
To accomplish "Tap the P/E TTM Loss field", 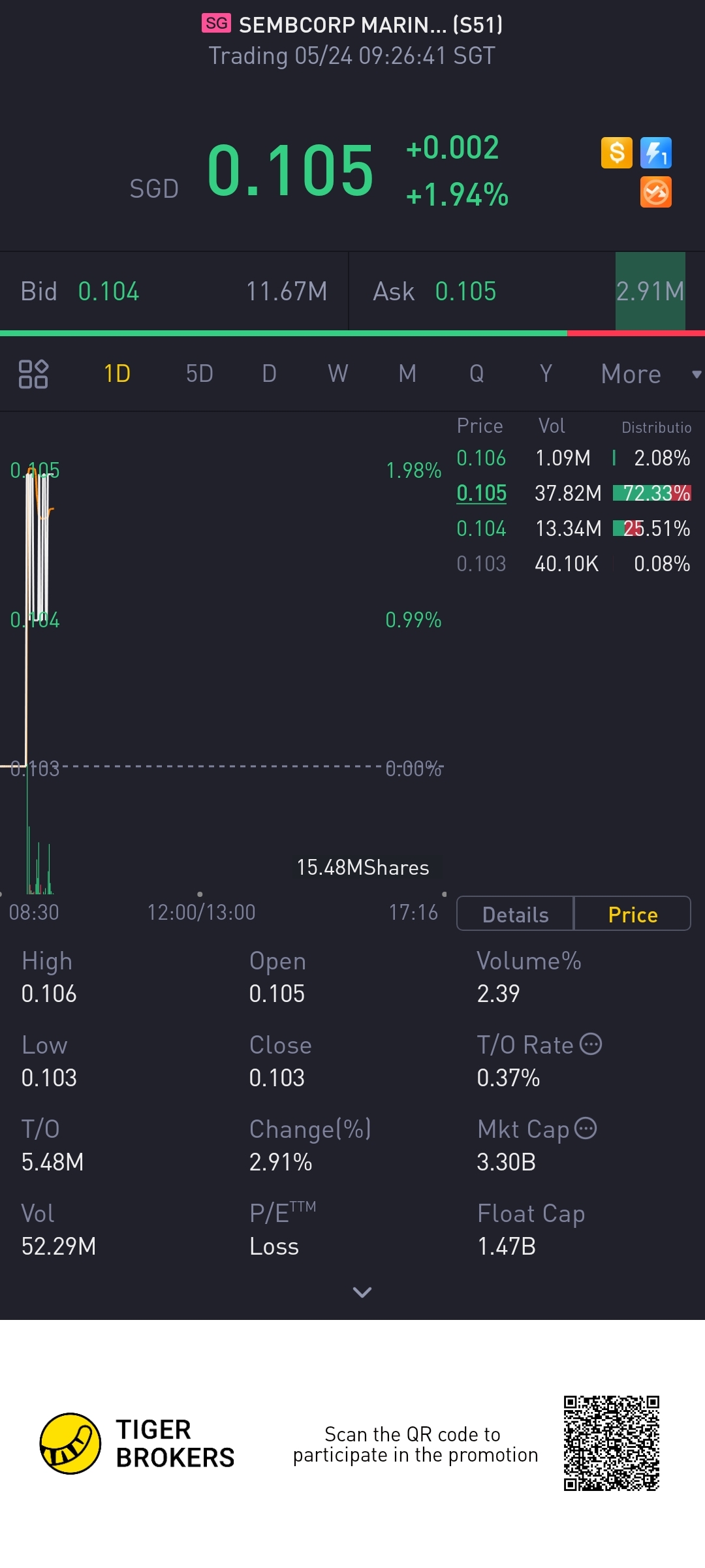I will [283, 1230].
